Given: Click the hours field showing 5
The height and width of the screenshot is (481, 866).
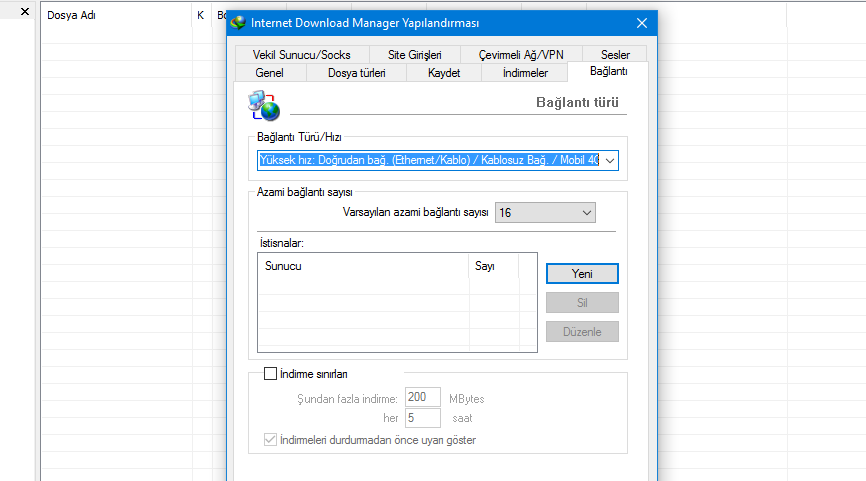Looking at the screenshot, I should pos(423,418).
